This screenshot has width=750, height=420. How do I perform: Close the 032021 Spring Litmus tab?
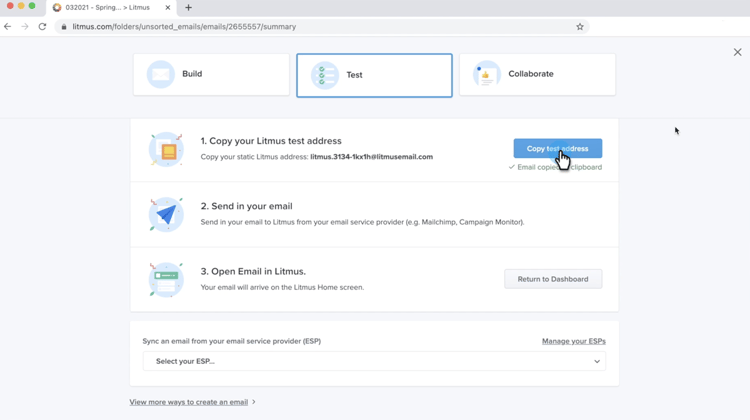168,8
